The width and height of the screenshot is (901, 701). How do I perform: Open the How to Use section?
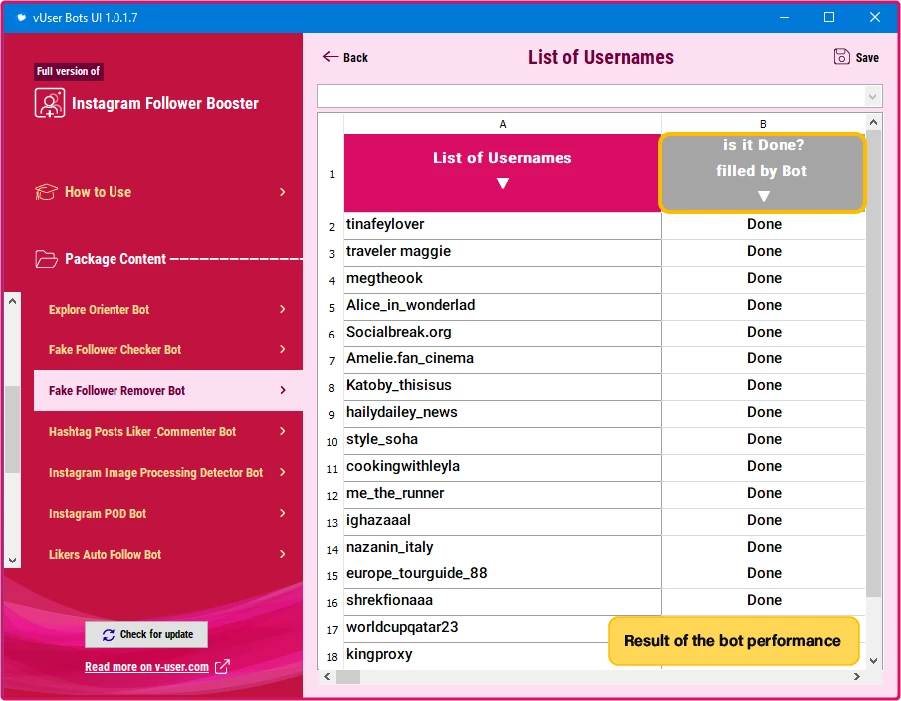161,192
